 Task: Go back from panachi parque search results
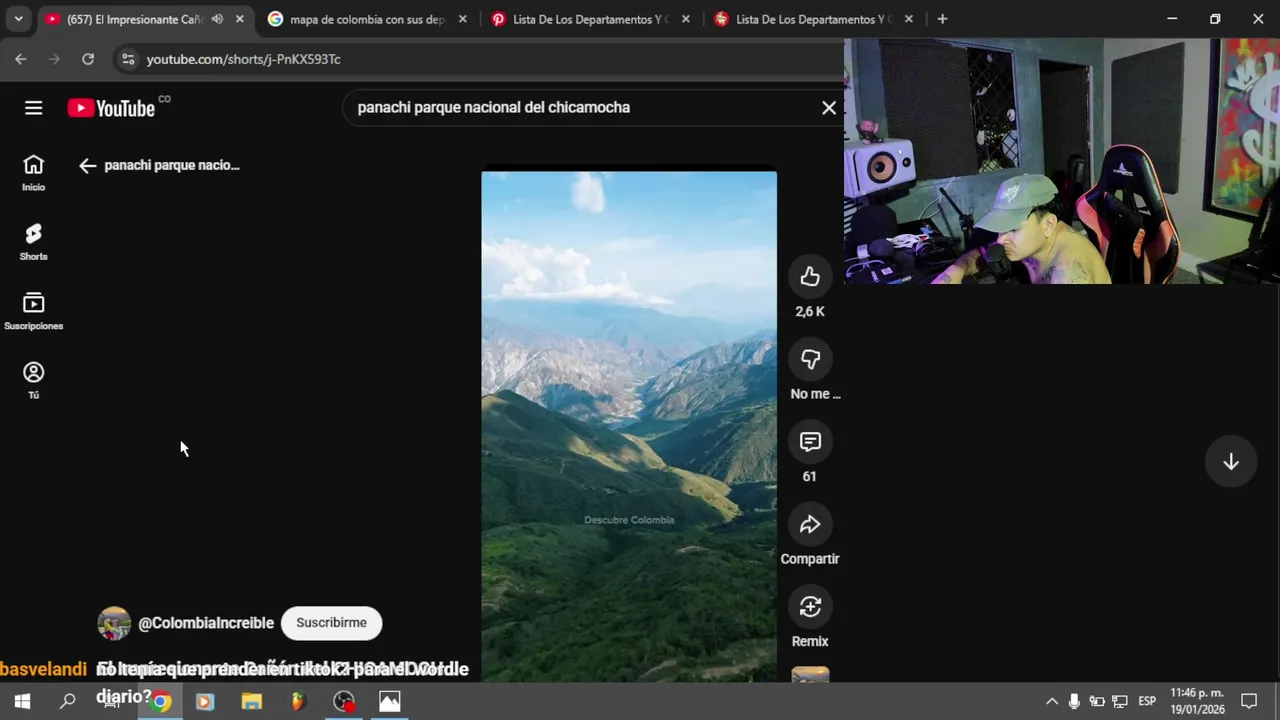point(87,166)
